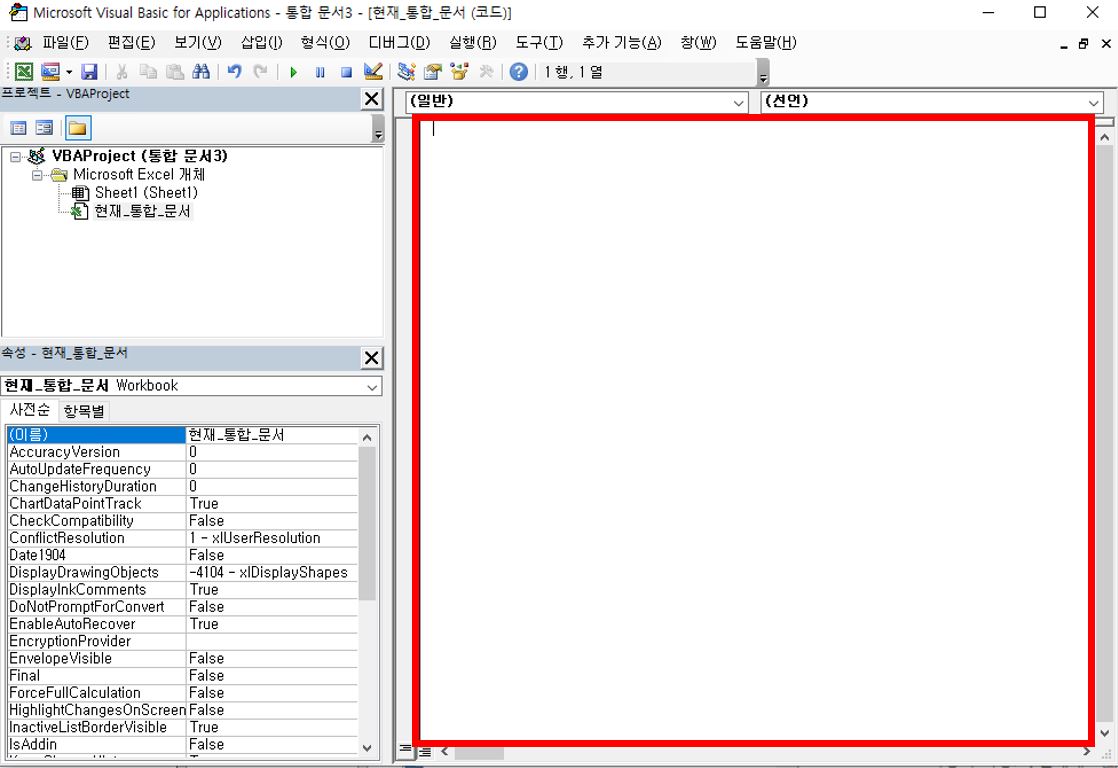Click Procedure View button below code pane

pos(405,750)
